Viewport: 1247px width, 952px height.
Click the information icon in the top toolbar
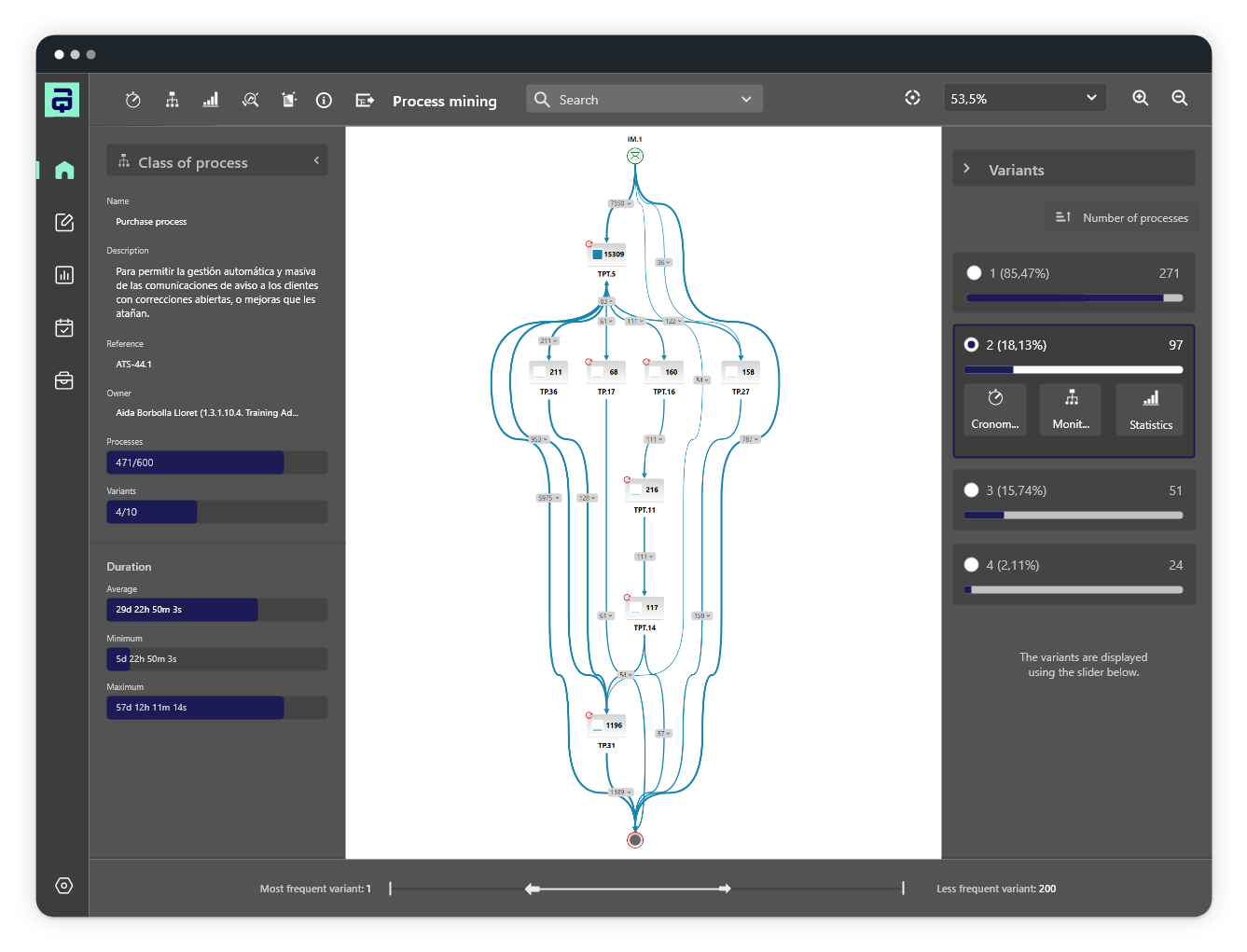coord(324,99)
